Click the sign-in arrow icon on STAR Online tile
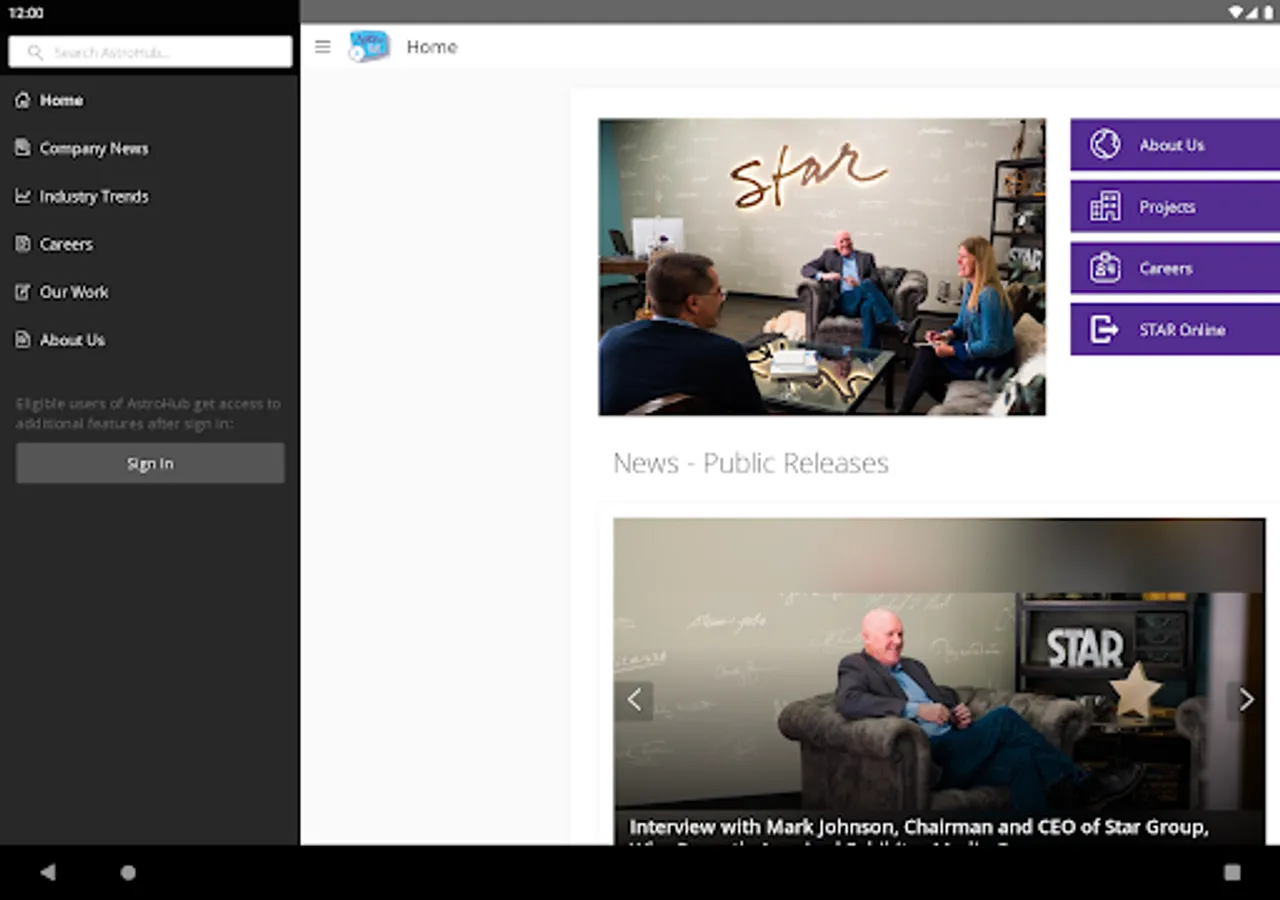Viewport: 1280px width, 900px height. coord(1104,330)
